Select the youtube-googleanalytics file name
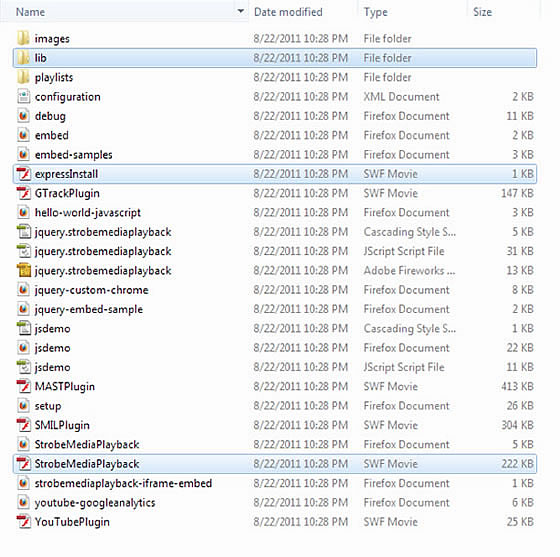 tap(95, 503)
